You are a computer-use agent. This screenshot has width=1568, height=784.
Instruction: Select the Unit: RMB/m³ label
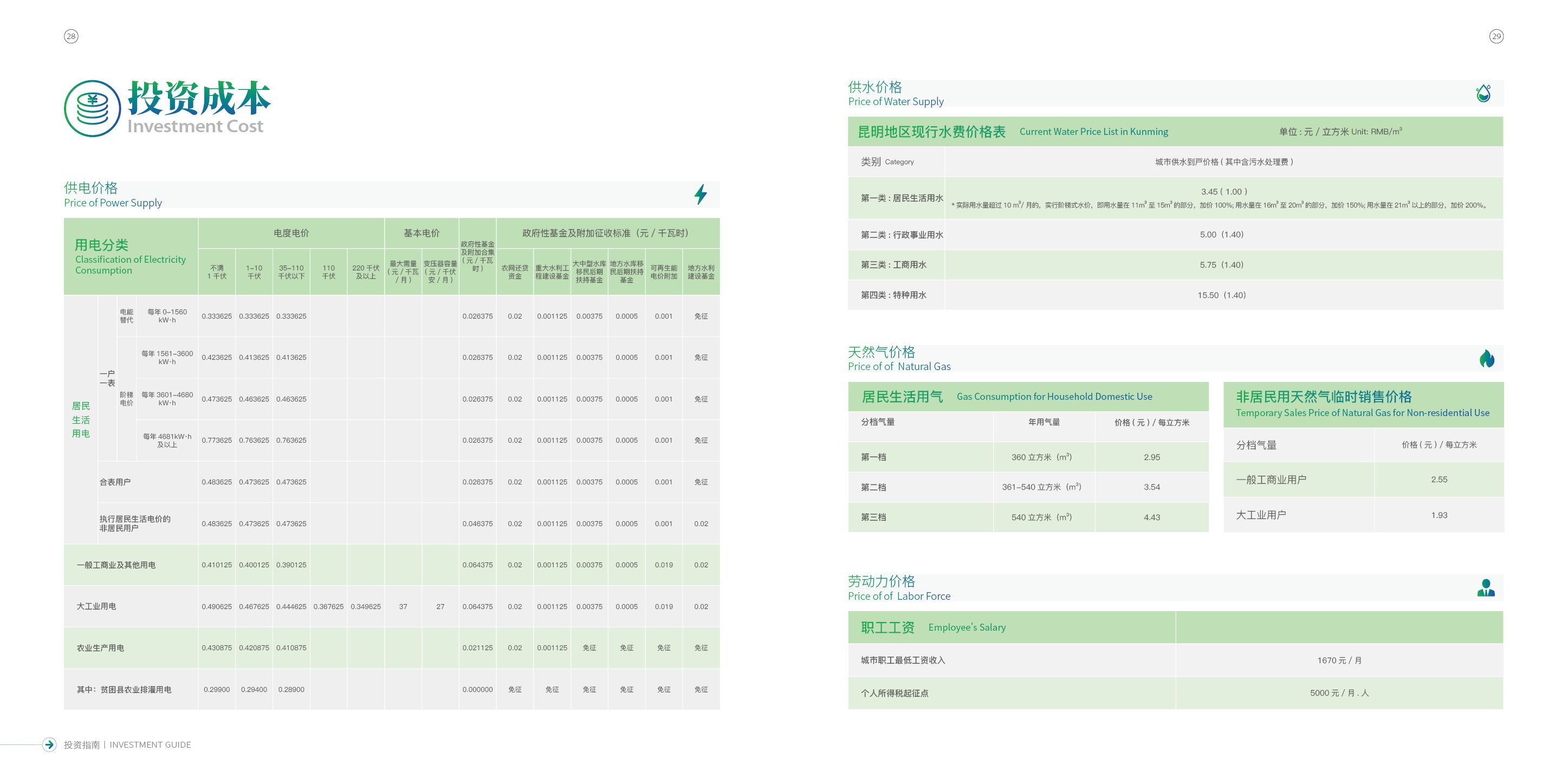click(1377, 131)
